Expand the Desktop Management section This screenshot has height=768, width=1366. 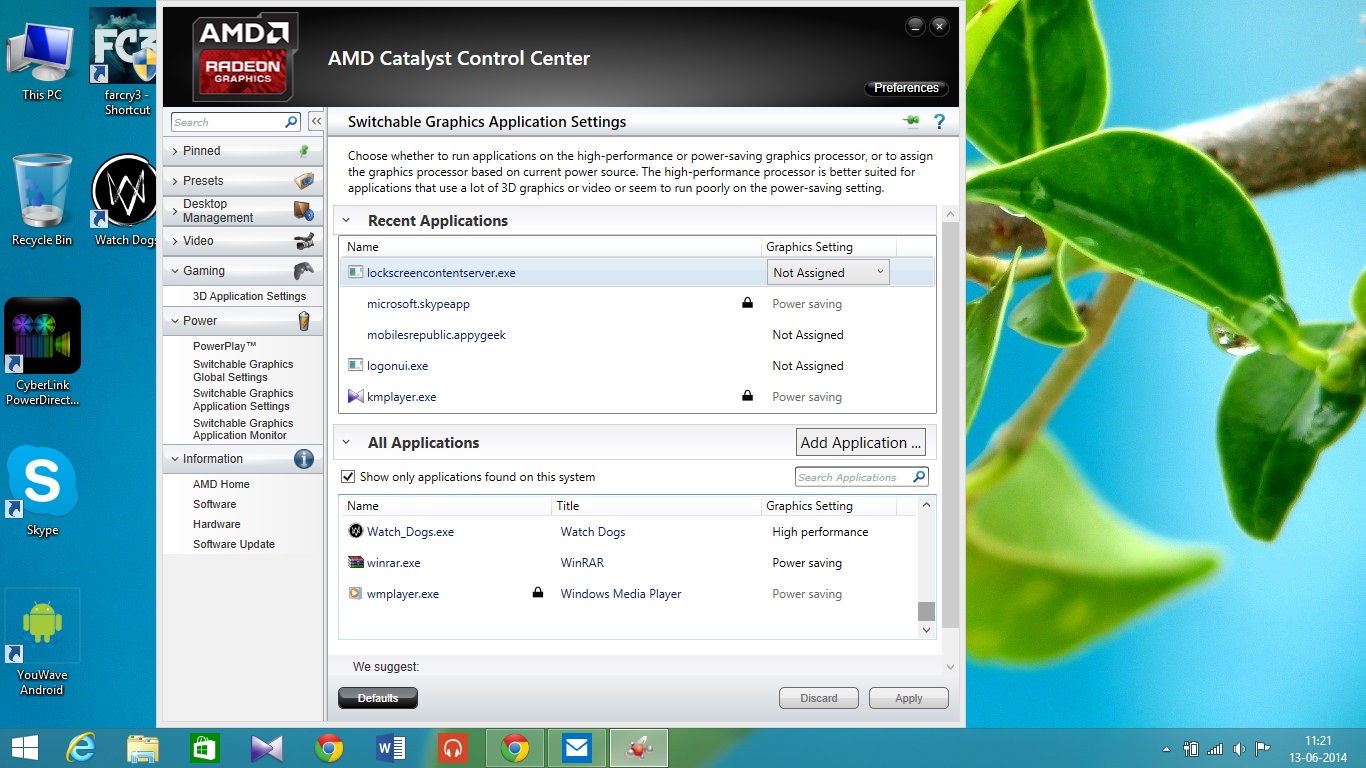click(175, 211)
